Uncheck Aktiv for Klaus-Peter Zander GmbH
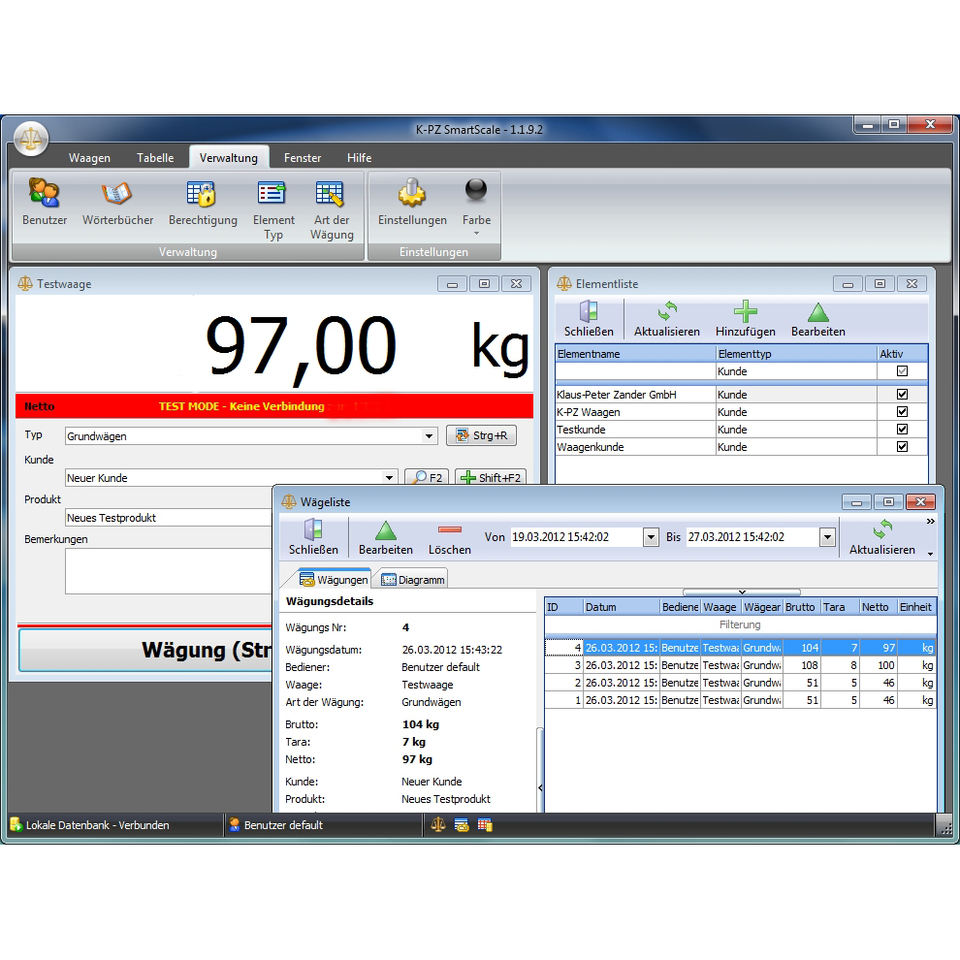 902,395
